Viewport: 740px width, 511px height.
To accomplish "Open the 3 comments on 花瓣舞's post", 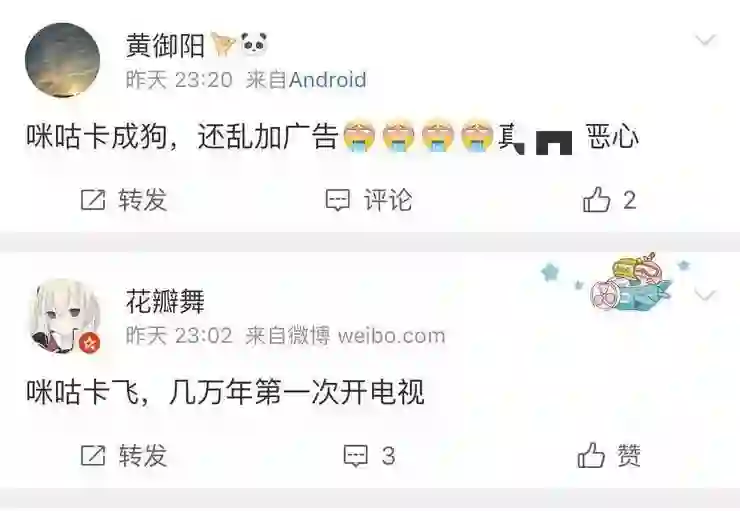I will (x=369, y=456).
